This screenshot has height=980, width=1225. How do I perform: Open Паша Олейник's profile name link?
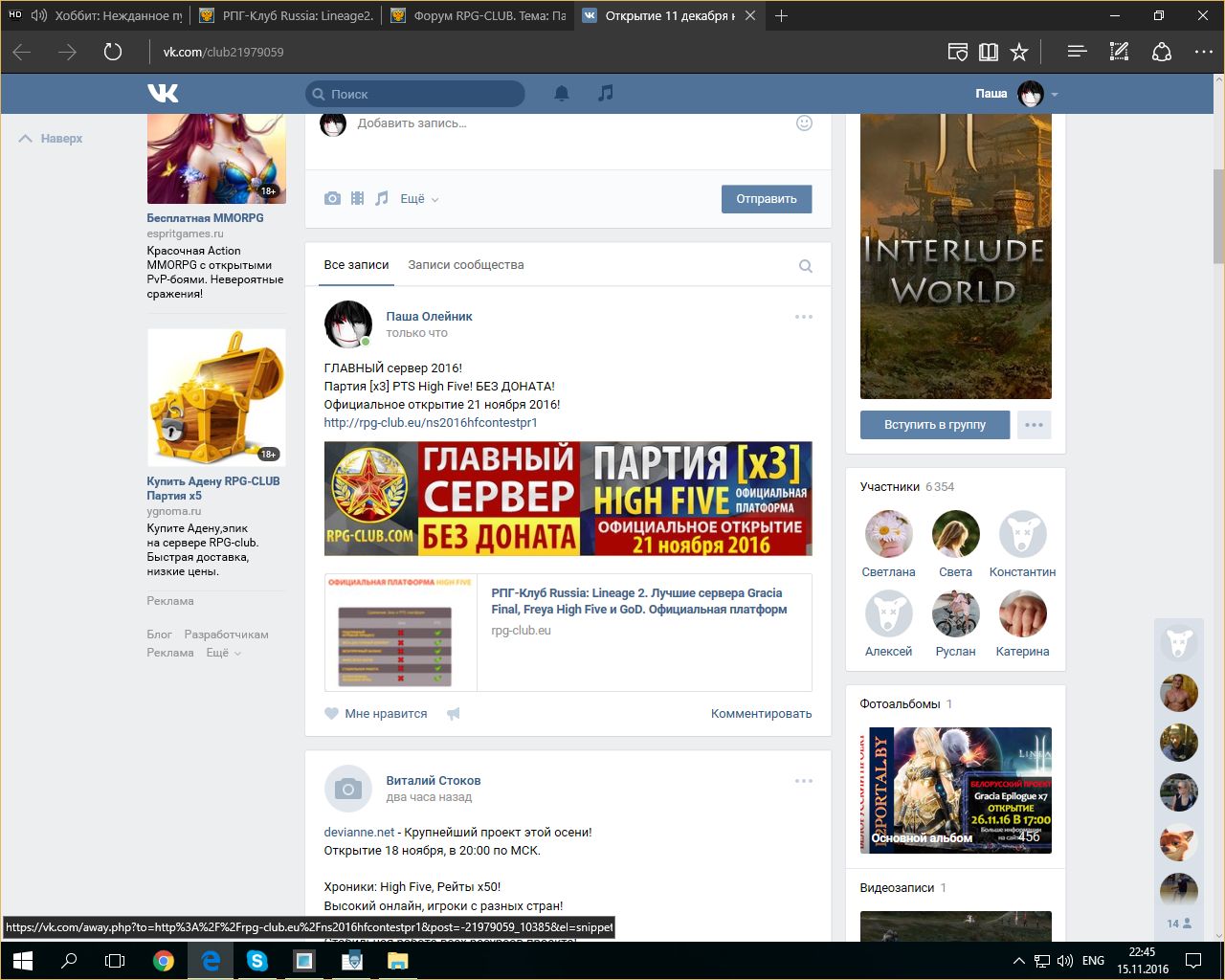[x=429, y=316]
